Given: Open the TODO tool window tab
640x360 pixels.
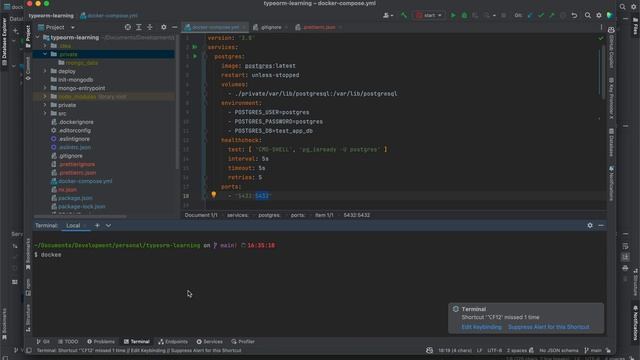Looking at the screenshot, I should coord(68,342).
